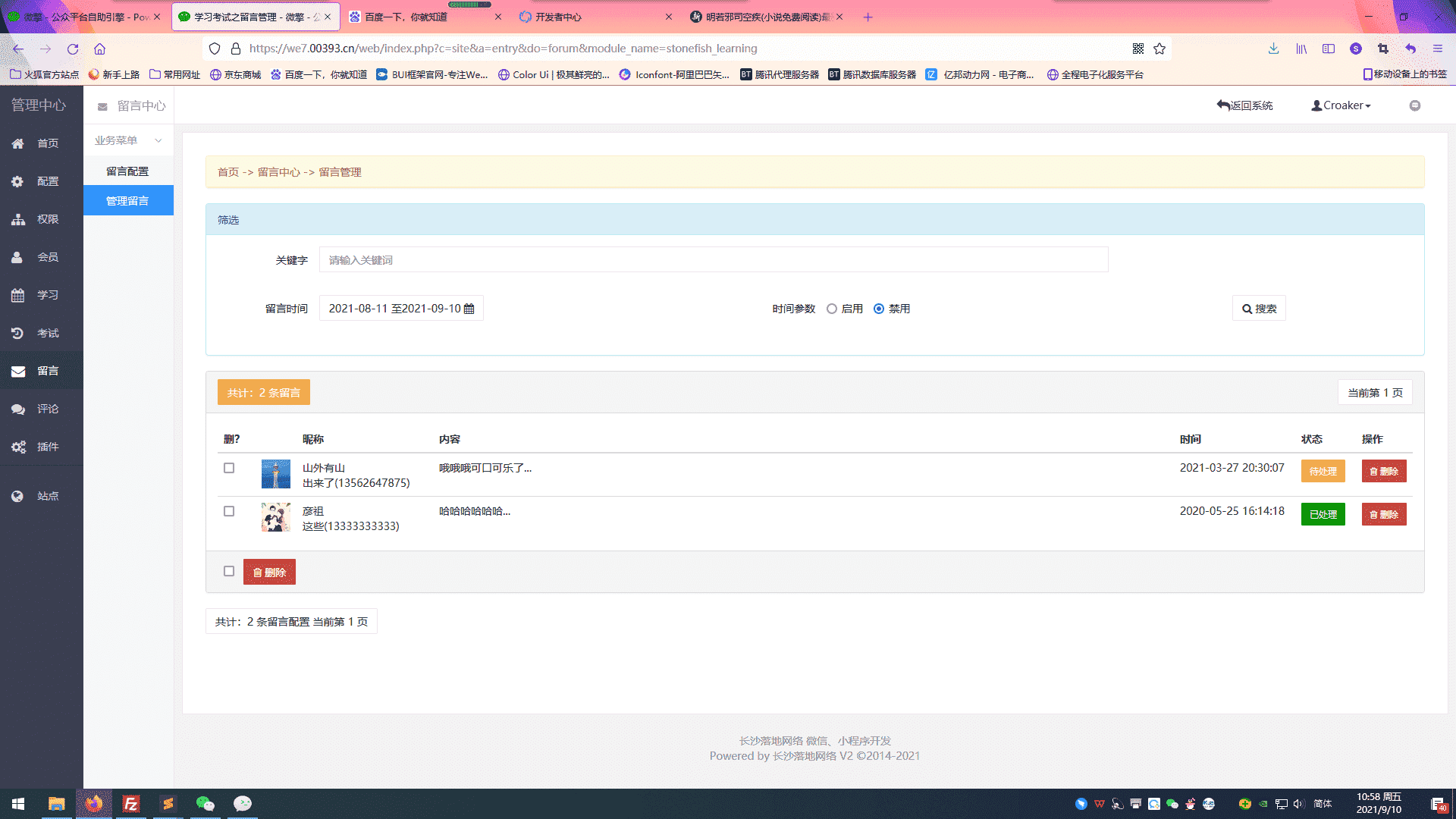Click the 山外有山 avatar thumbnail
The image size is (1456, 819).
click(276, 474)
